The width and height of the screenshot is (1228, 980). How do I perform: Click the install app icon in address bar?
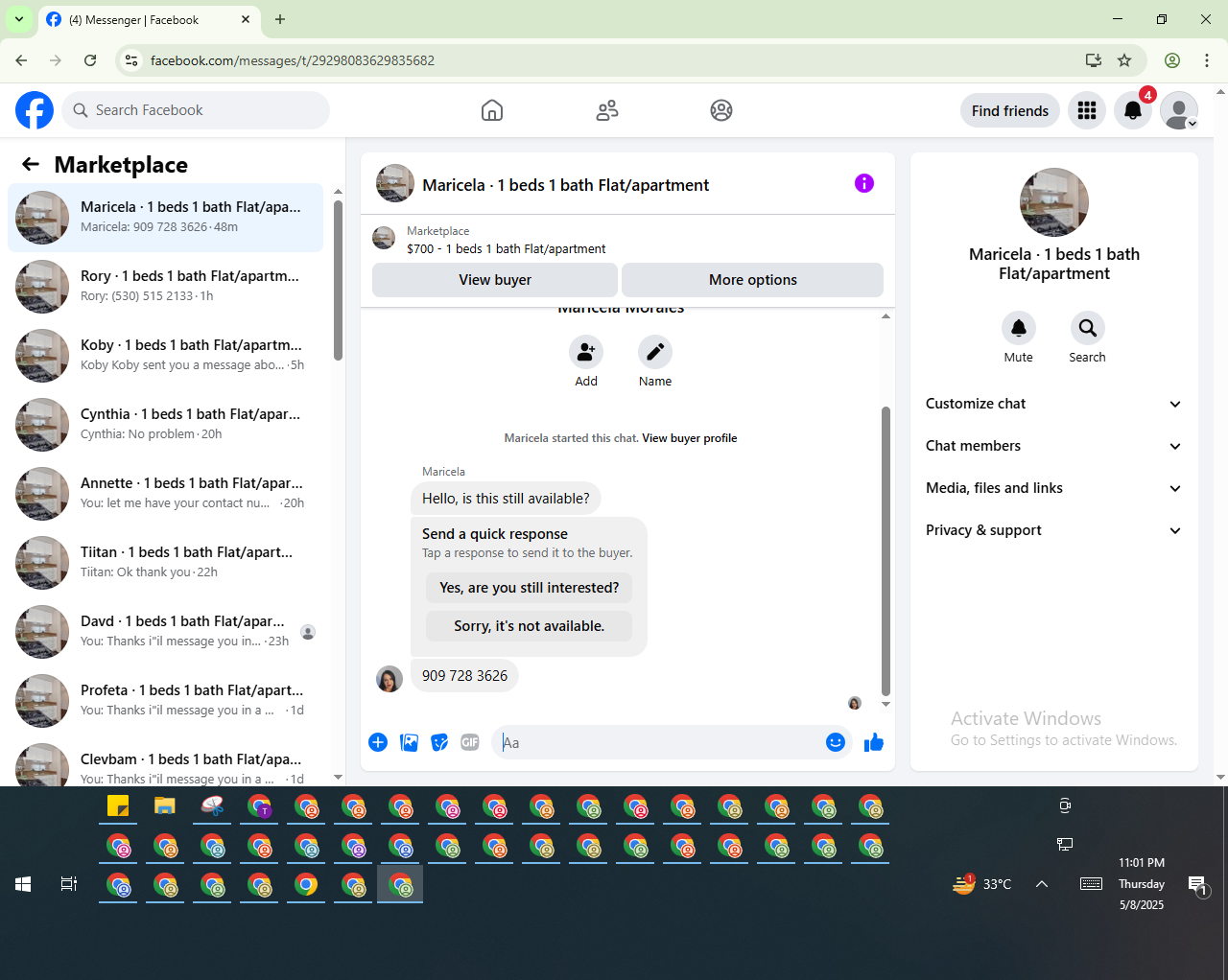[1094, 60]
